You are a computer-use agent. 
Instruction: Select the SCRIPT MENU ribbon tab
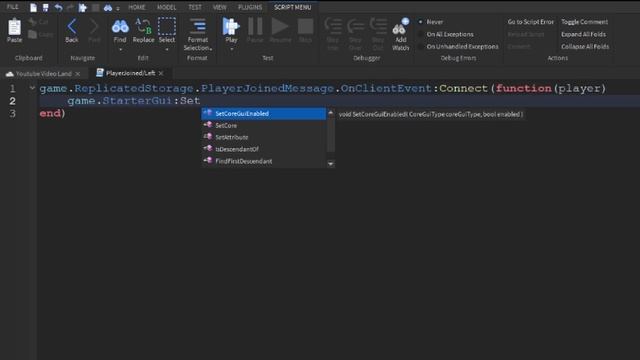293,7
